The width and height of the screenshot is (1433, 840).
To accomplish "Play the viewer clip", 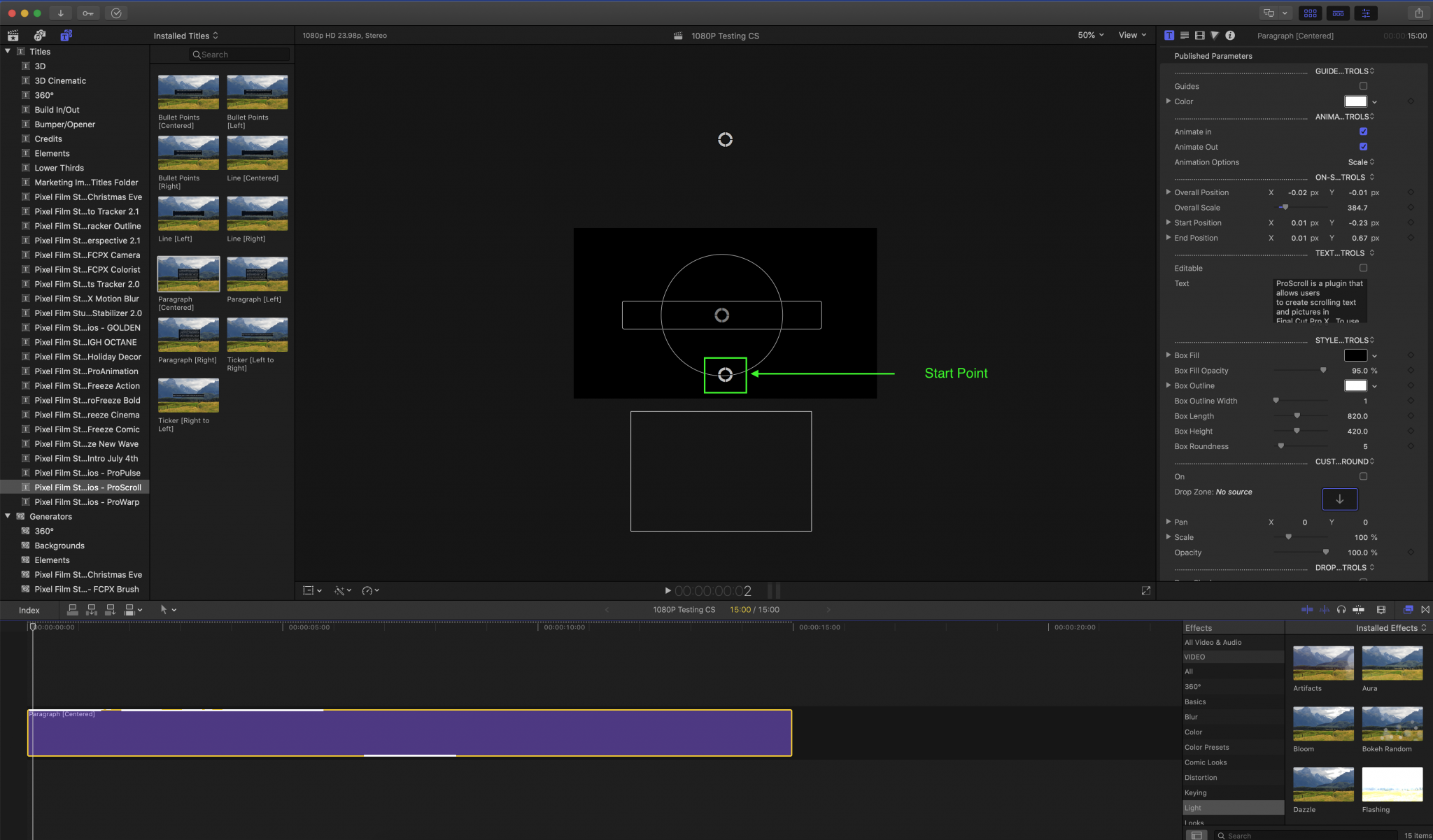I will pyautogui.click(x=668, y=591).
